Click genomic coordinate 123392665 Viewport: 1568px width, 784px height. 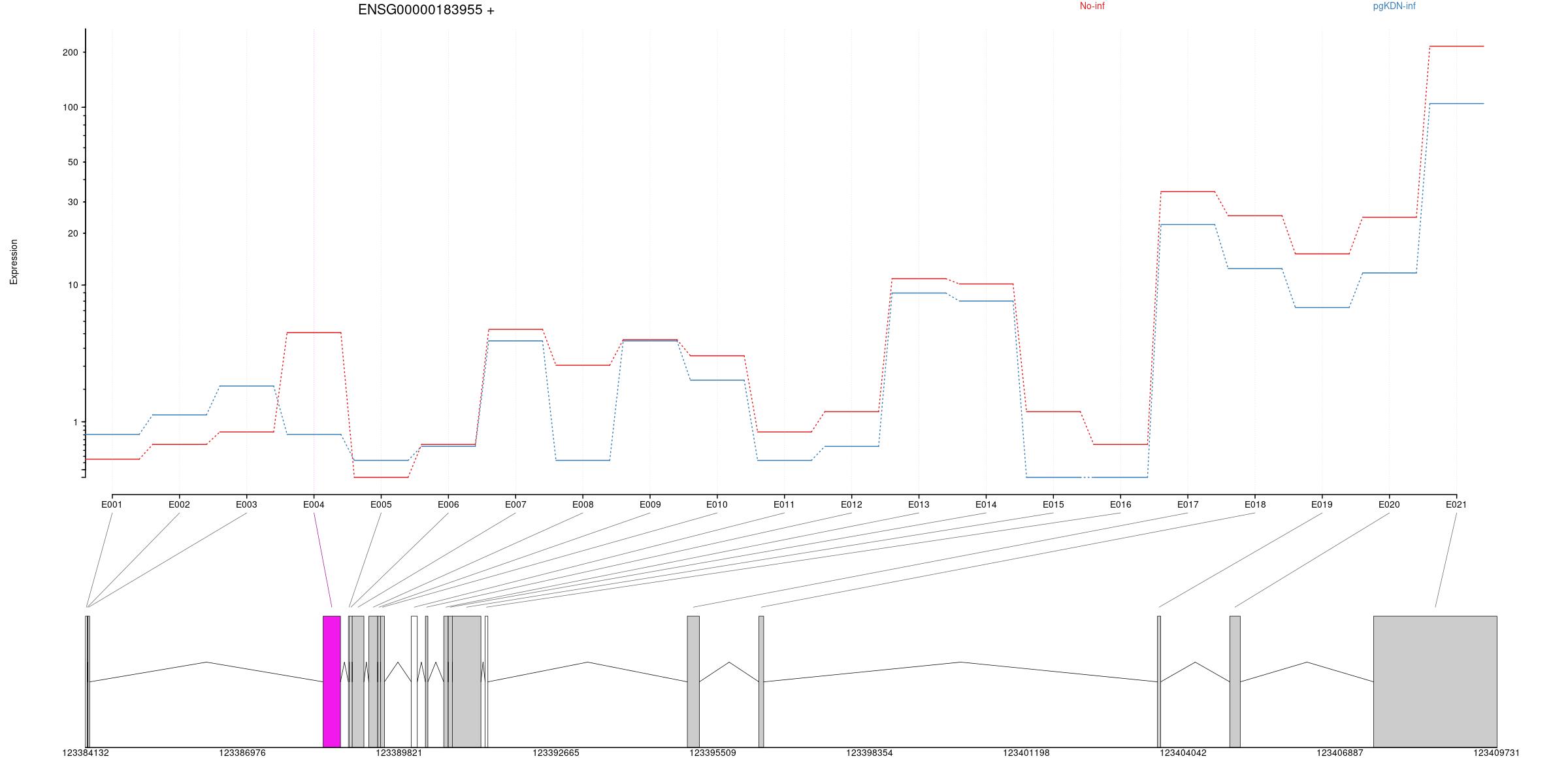pos(556,753)
